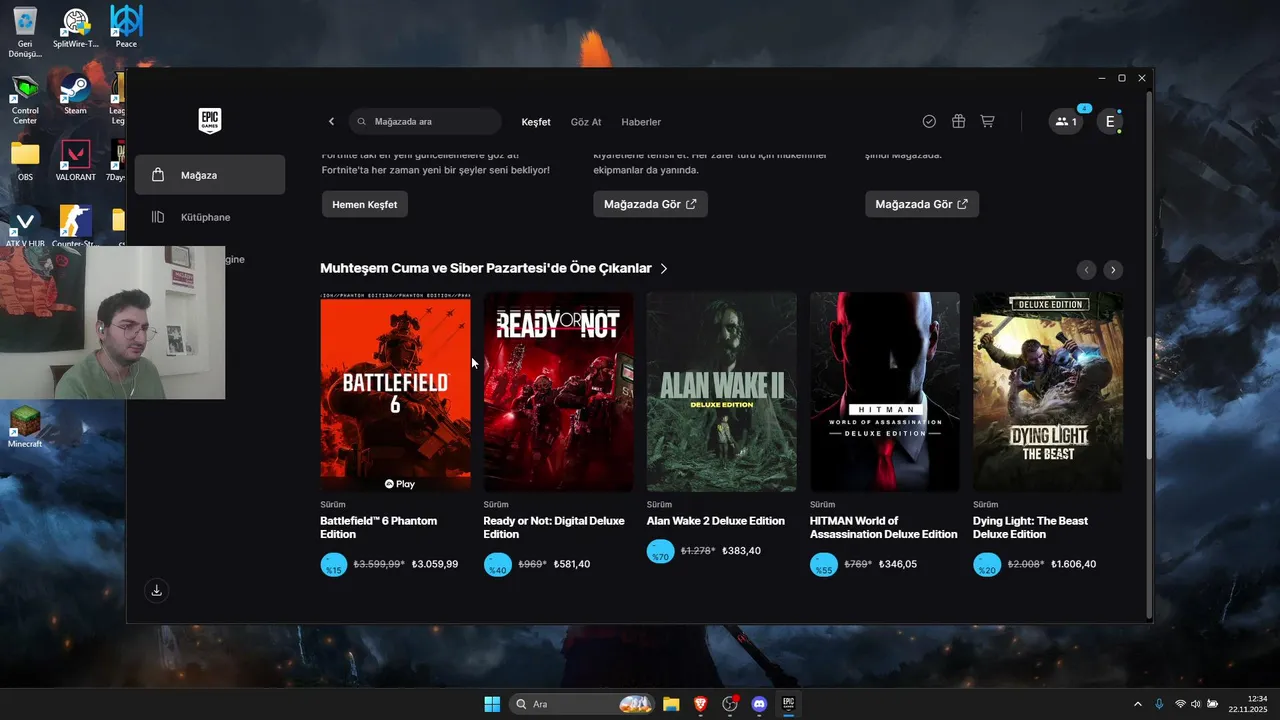Click the Epic Games logo in sidebar
Image resolution: width=1280 pixels, height=720 pixels.
pyautogui.click(x=209, y=121)
